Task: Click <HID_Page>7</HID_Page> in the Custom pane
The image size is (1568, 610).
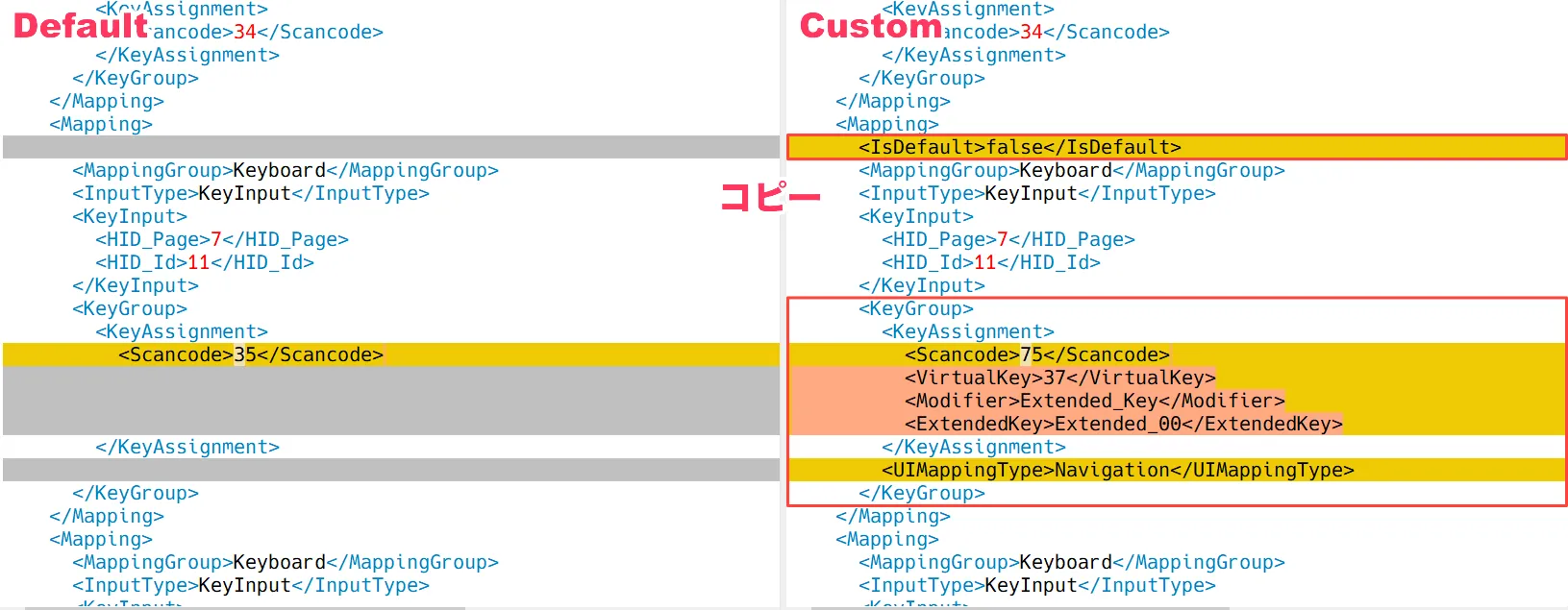Action: (1008, 239)
